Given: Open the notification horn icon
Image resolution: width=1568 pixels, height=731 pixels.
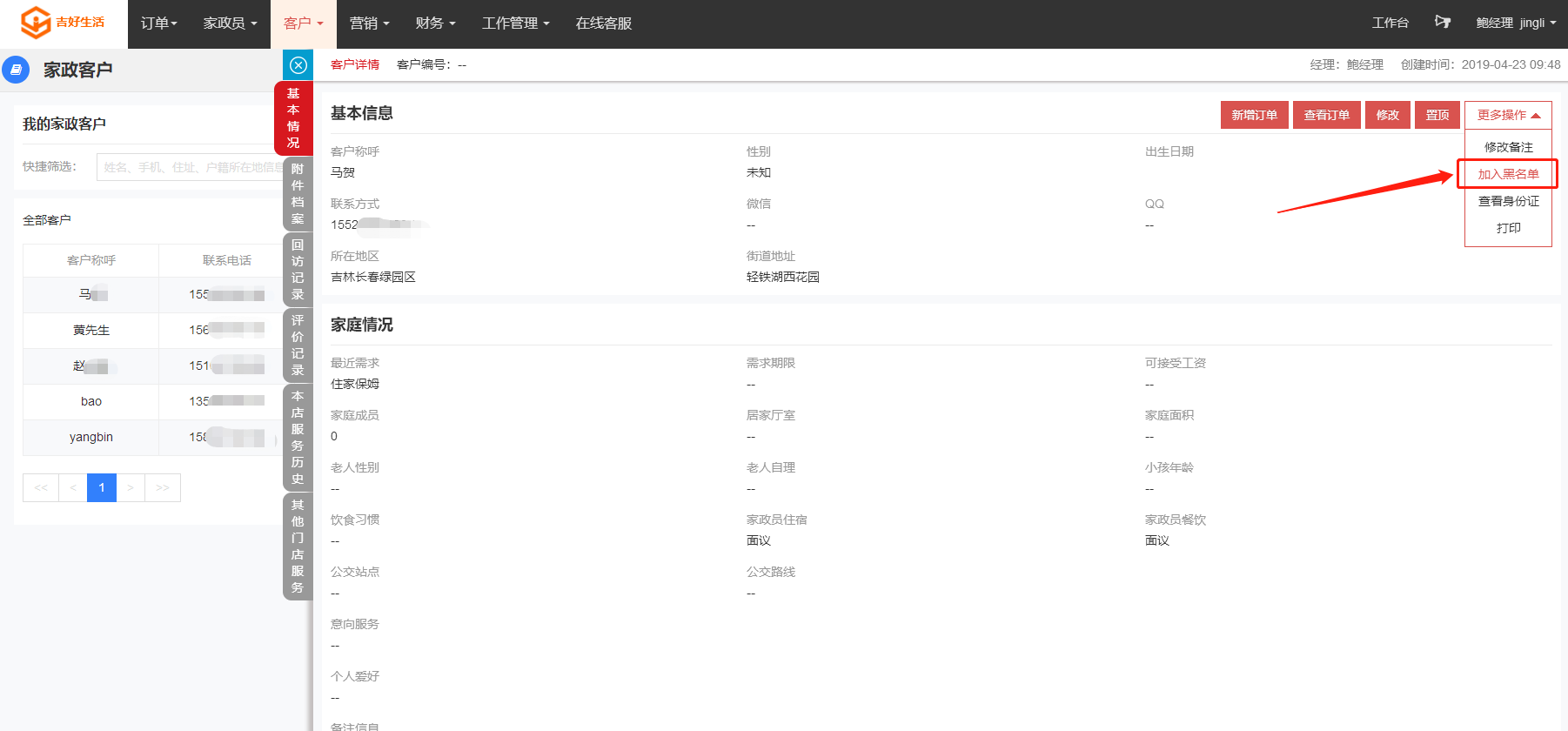Looking at the screenshot, I should coord(1443,23).
